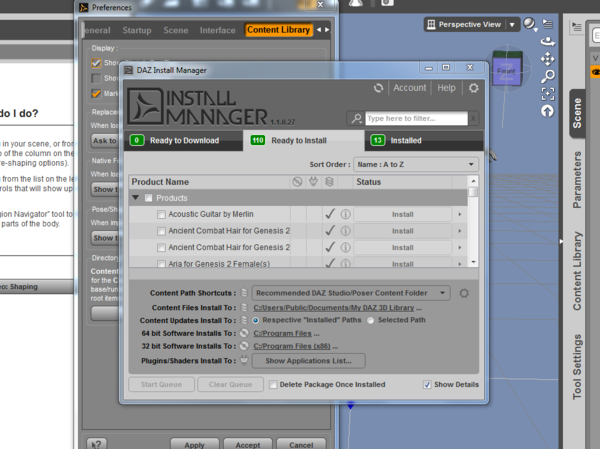Open the Tool Settings side tab
Image resolution: width=600 pixels, height=449 pixels.
click(577, 367)
